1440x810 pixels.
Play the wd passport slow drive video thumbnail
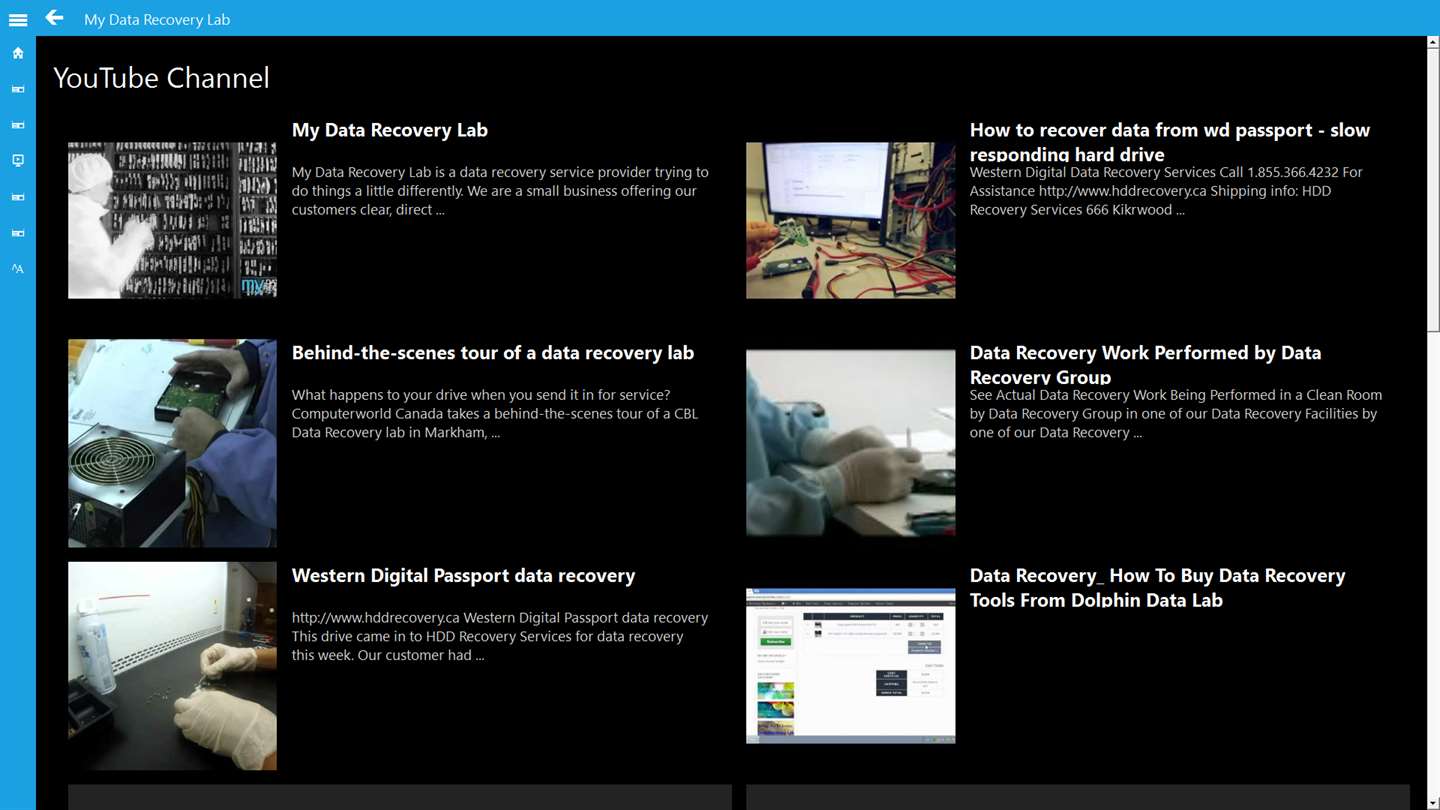click(850, 220)
